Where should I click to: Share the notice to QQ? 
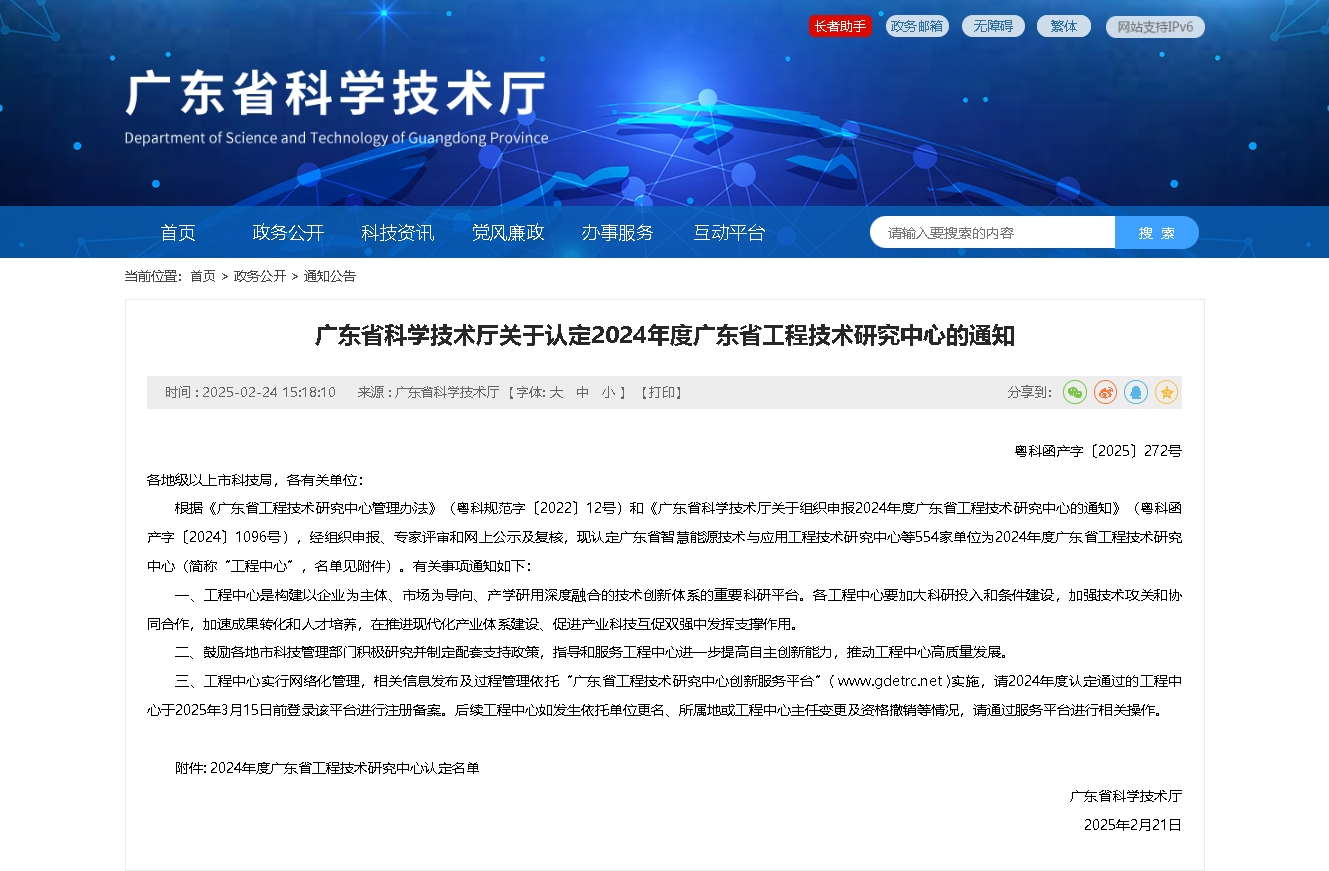1136,392
